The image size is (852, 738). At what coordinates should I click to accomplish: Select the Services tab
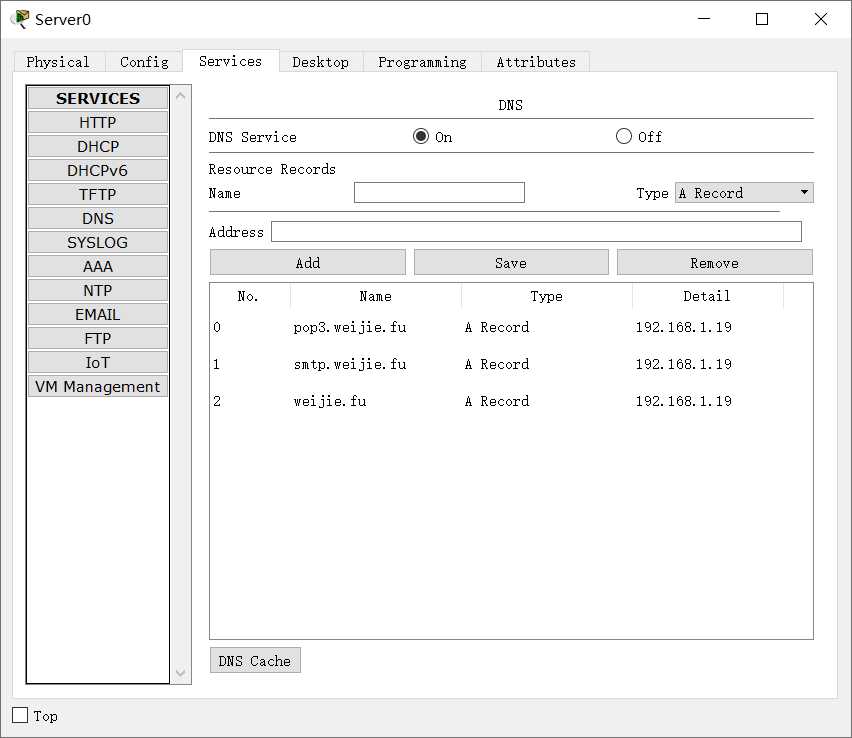coord(230,61)
